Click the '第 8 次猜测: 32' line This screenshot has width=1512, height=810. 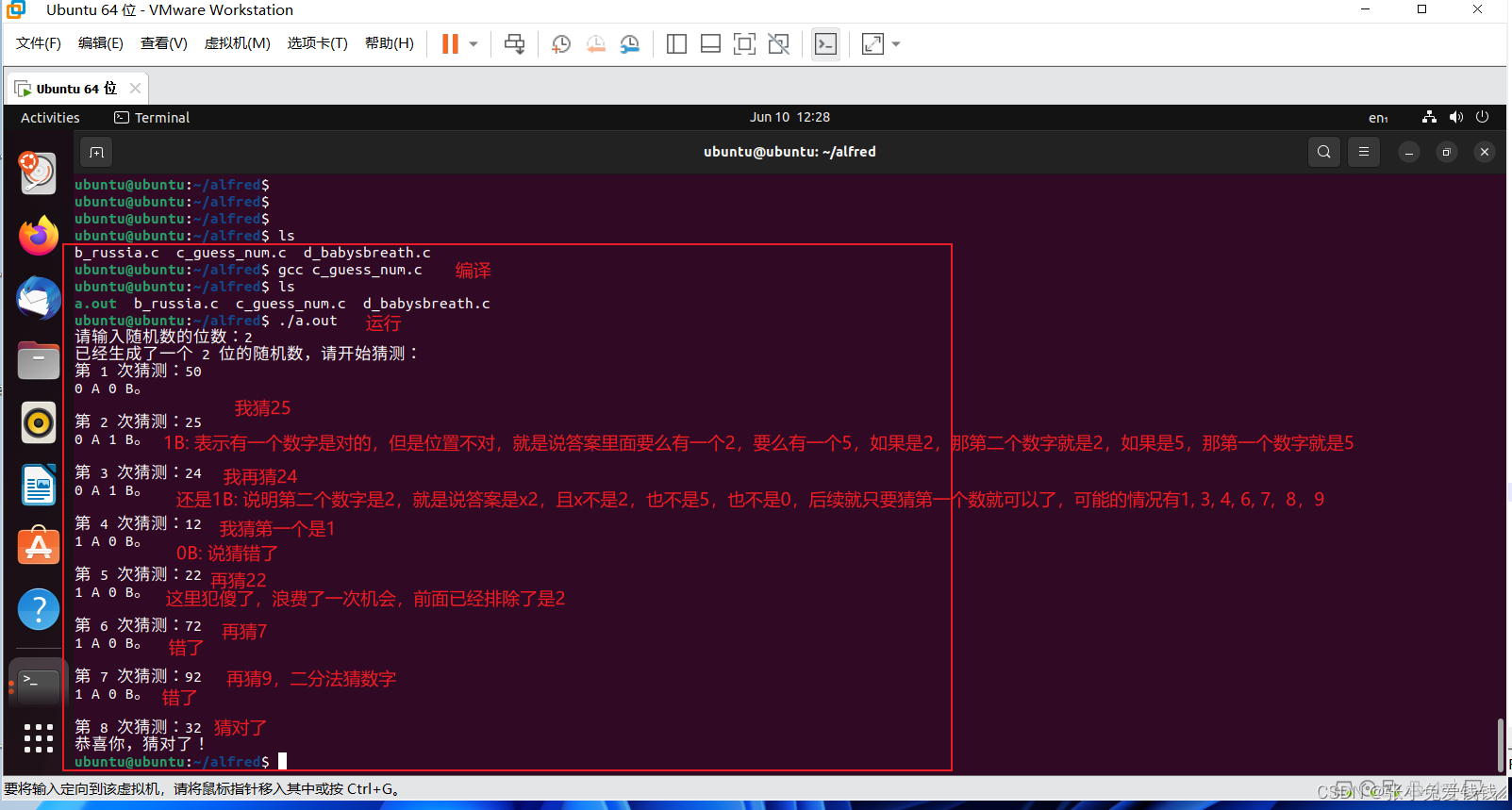point(138,727)
